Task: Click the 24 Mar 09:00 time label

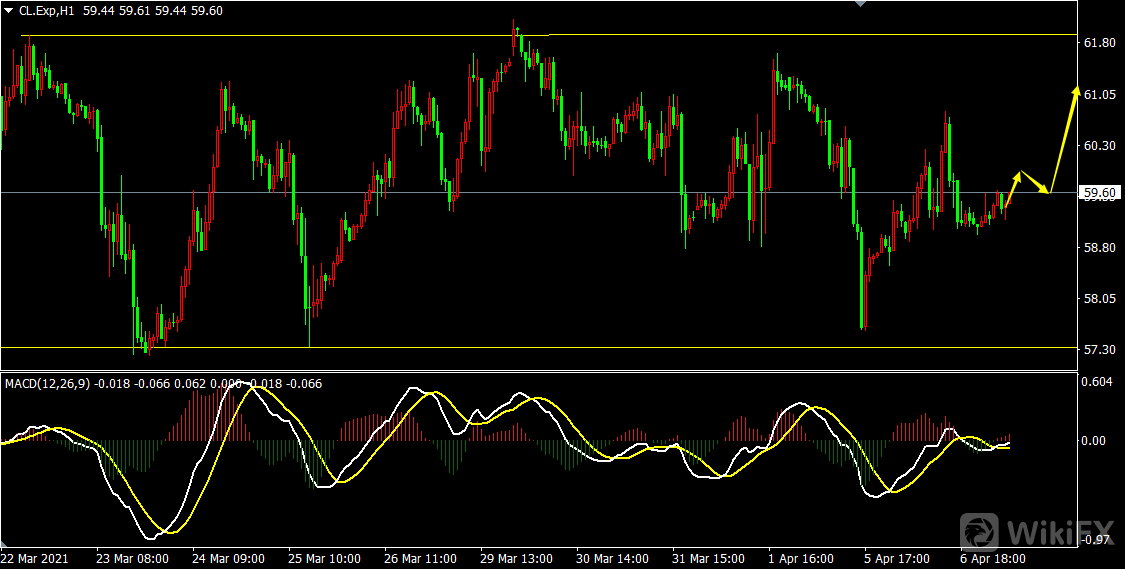Action: pos(228,558)
